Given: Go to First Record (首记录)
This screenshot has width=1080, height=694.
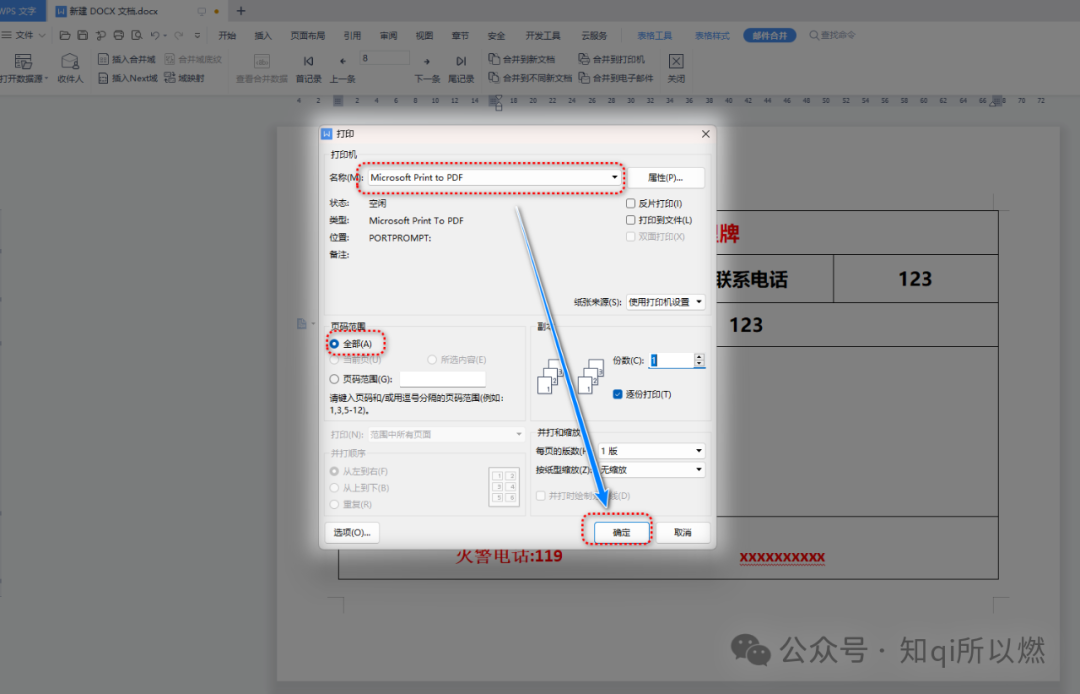Looking at the screenshot, I should [309, 69].
